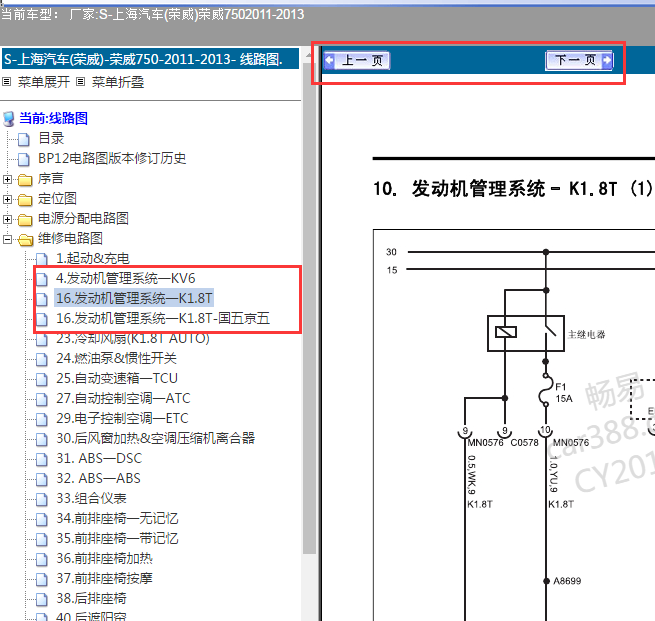Open 33.组合仪表 diagram

pos(91,499)
